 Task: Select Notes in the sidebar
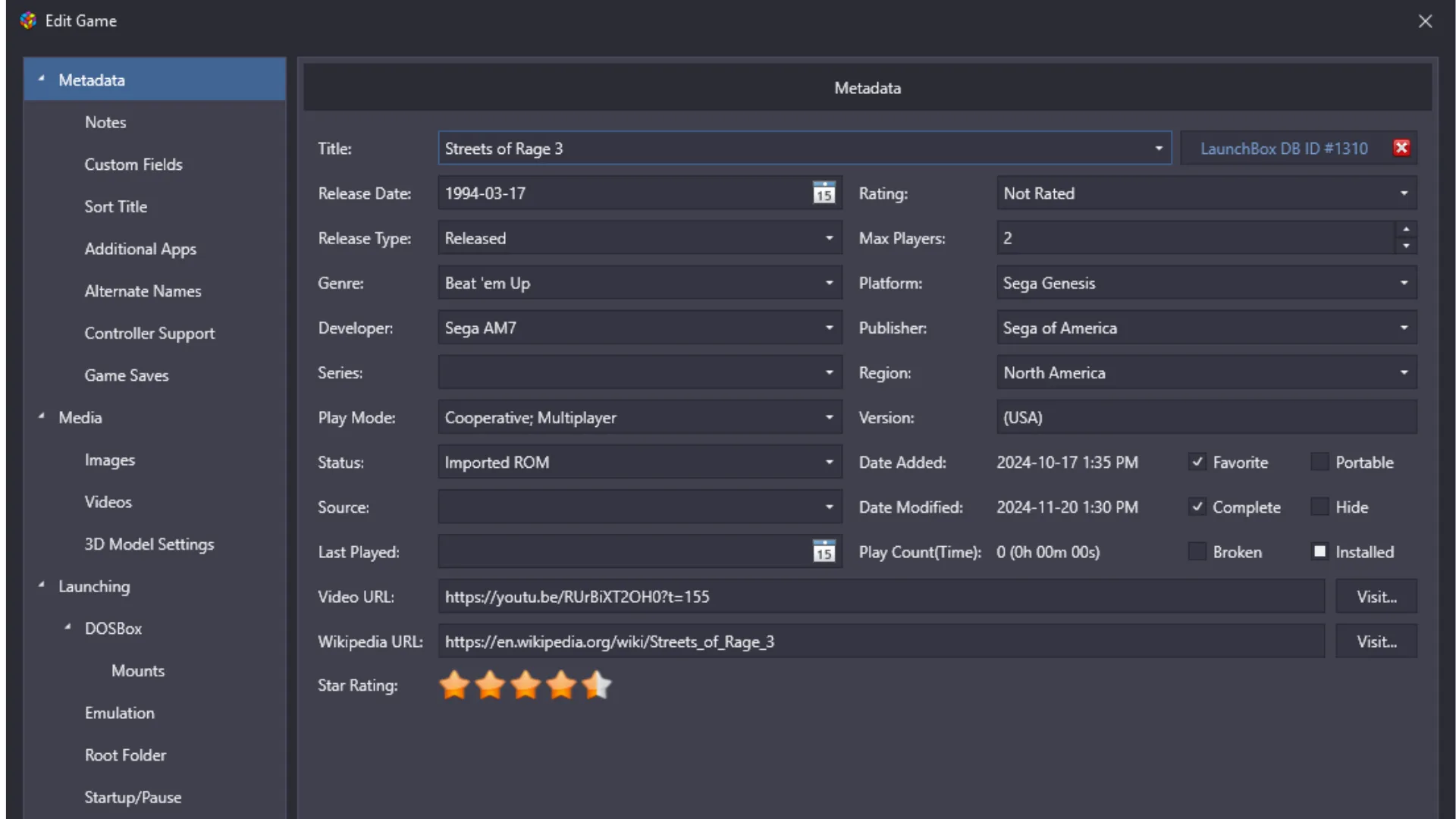pos(105,122)
